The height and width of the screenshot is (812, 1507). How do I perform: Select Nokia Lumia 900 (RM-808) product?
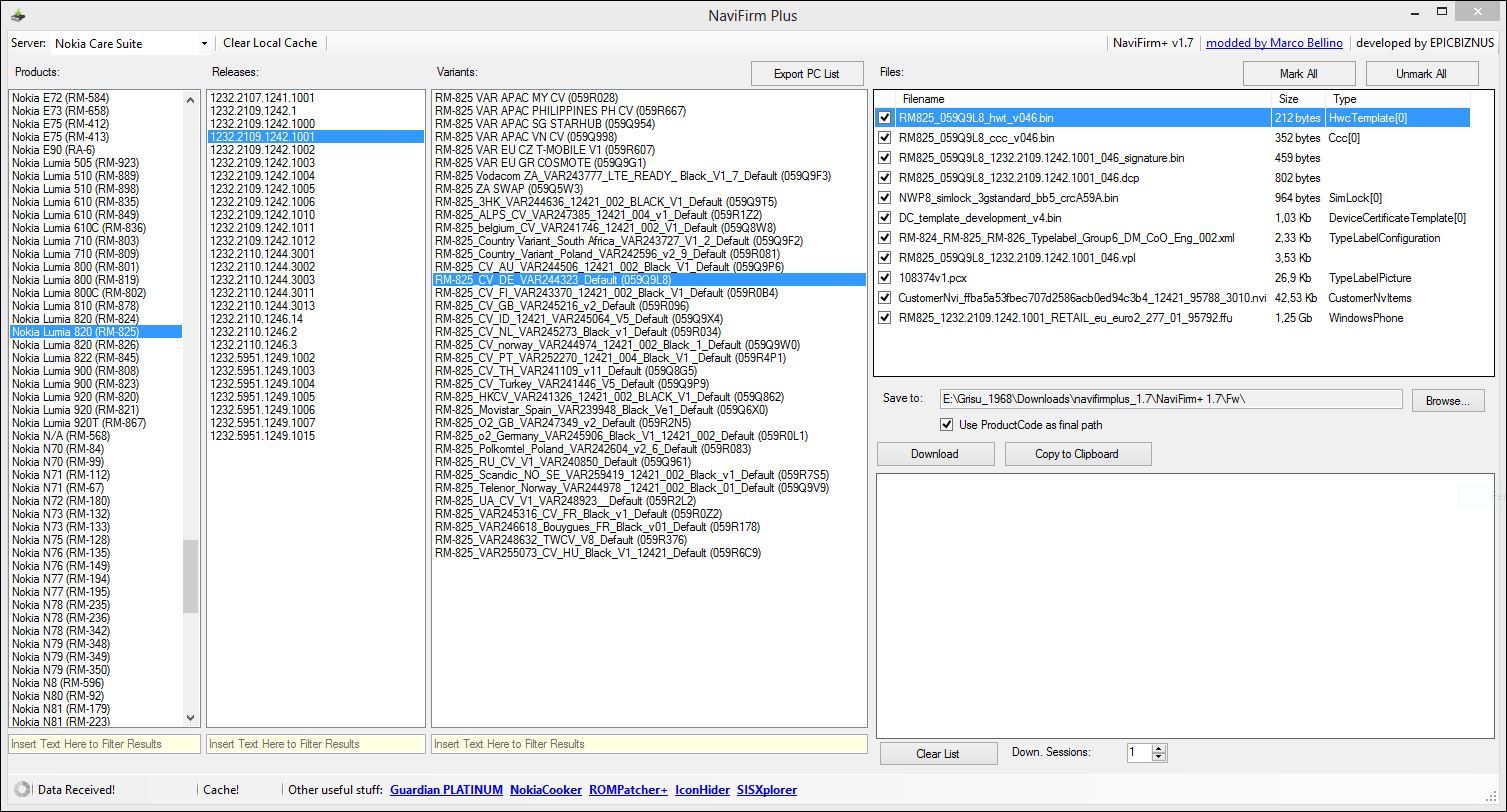click(75, 371)
